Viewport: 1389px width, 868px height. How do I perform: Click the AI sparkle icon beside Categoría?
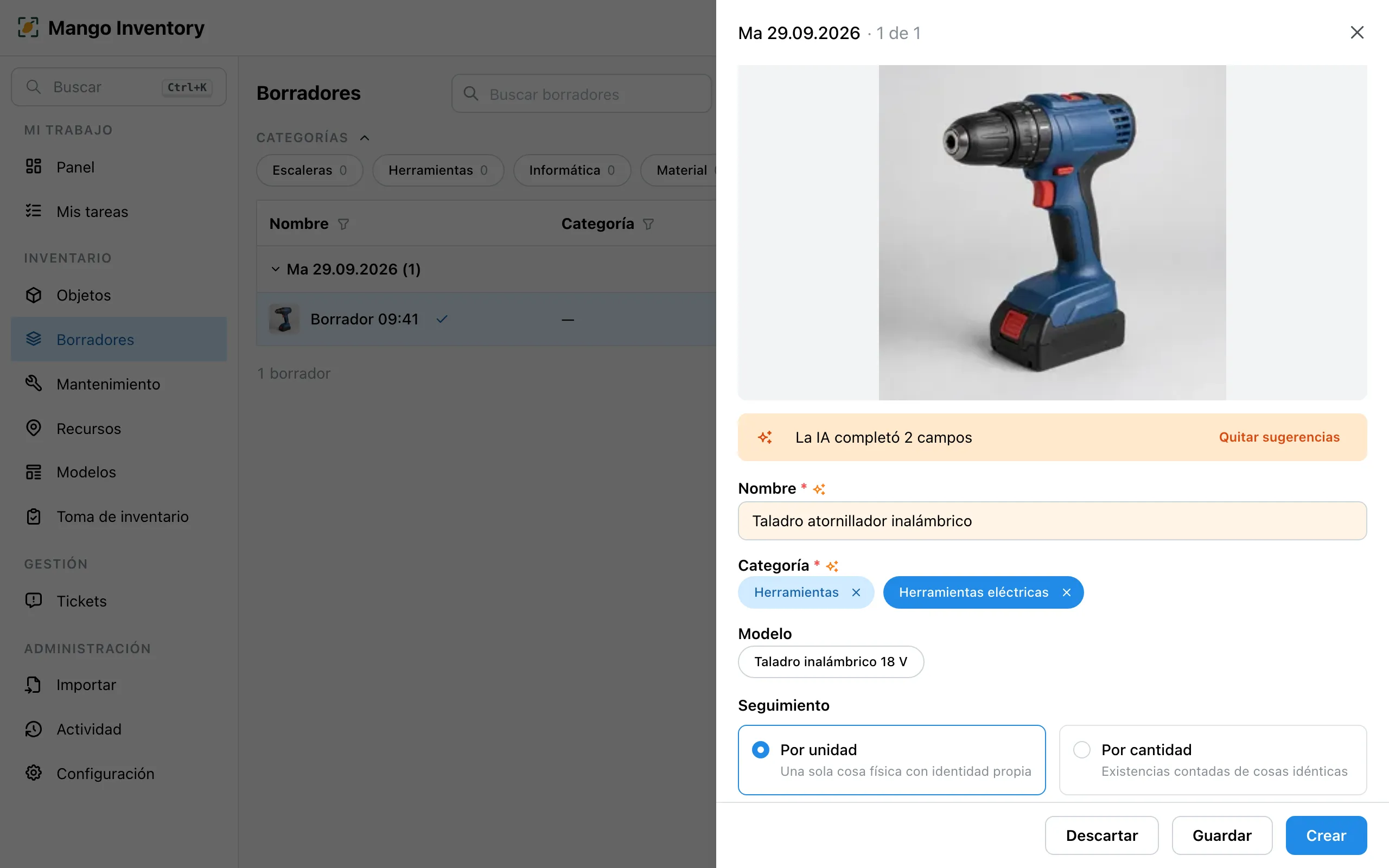pos(832,566)
